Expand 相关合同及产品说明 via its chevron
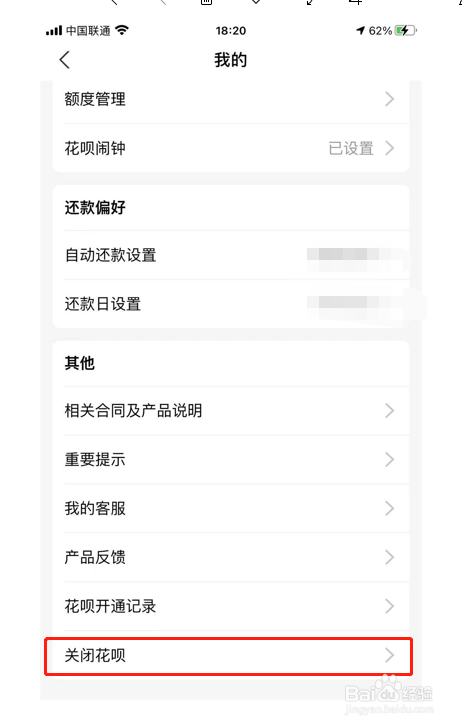462x727 pixels. point(390,411)
